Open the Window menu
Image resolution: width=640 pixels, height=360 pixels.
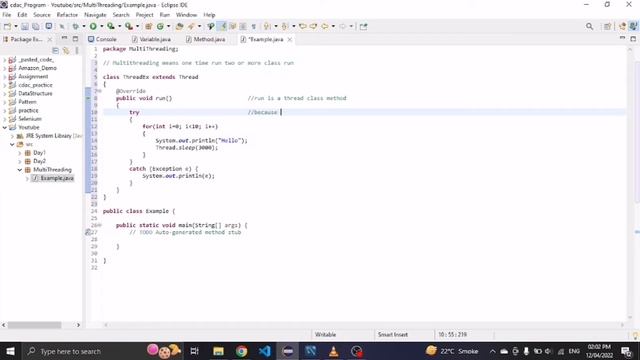[186, 15]
